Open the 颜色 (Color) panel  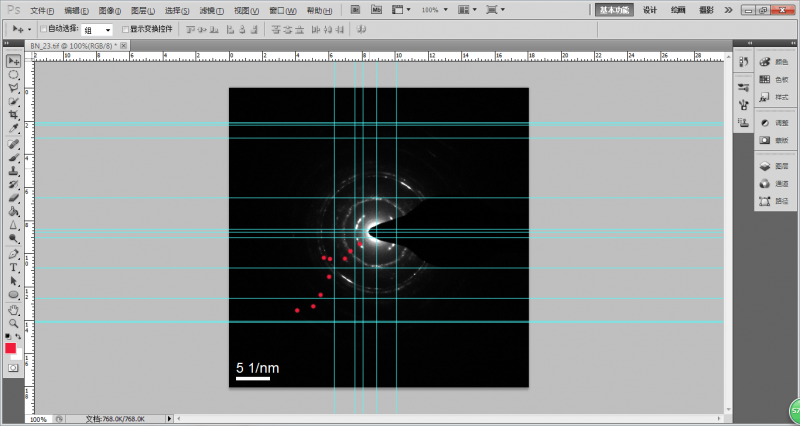774,62
